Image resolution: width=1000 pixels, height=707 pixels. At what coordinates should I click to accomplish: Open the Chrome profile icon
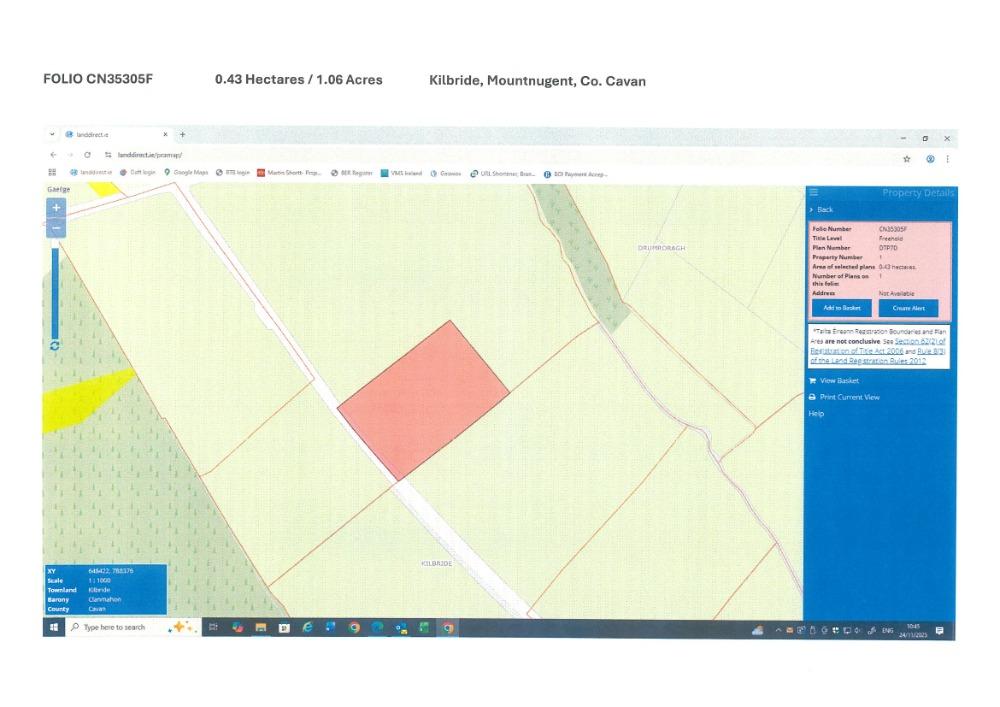click(930, 158)
